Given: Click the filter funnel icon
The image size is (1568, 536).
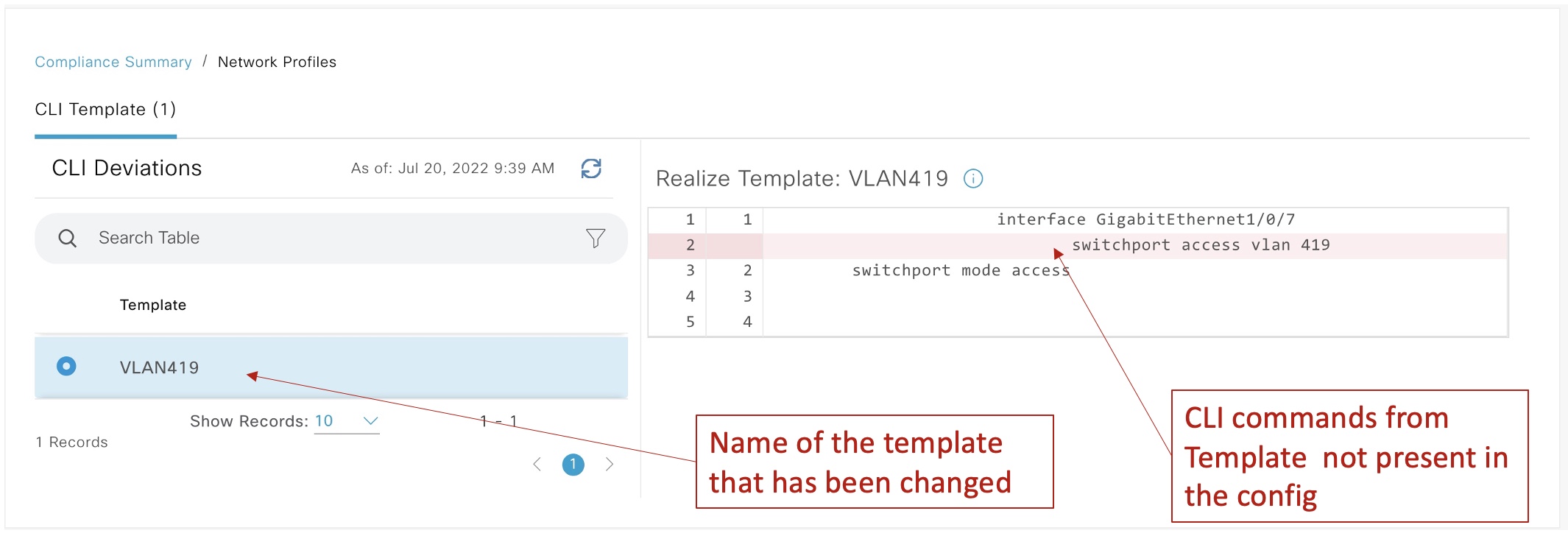Looking at the screenshot, I should 596,238.
